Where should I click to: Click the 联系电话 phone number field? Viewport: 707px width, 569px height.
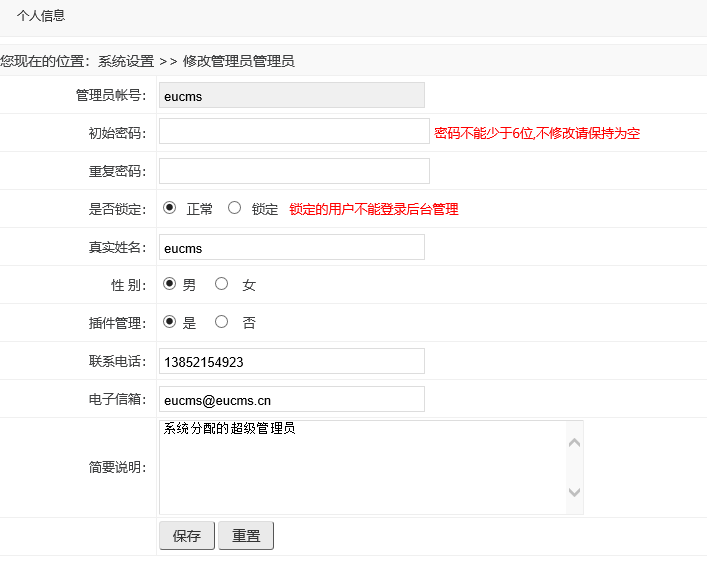(291, 361)
